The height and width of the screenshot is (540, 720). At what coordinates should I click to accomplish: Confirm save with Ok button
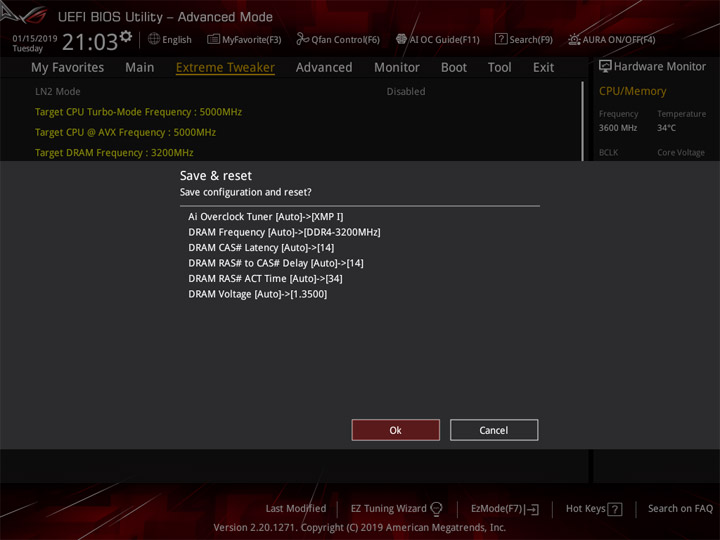pyautogui.click(x=396, y=430)
